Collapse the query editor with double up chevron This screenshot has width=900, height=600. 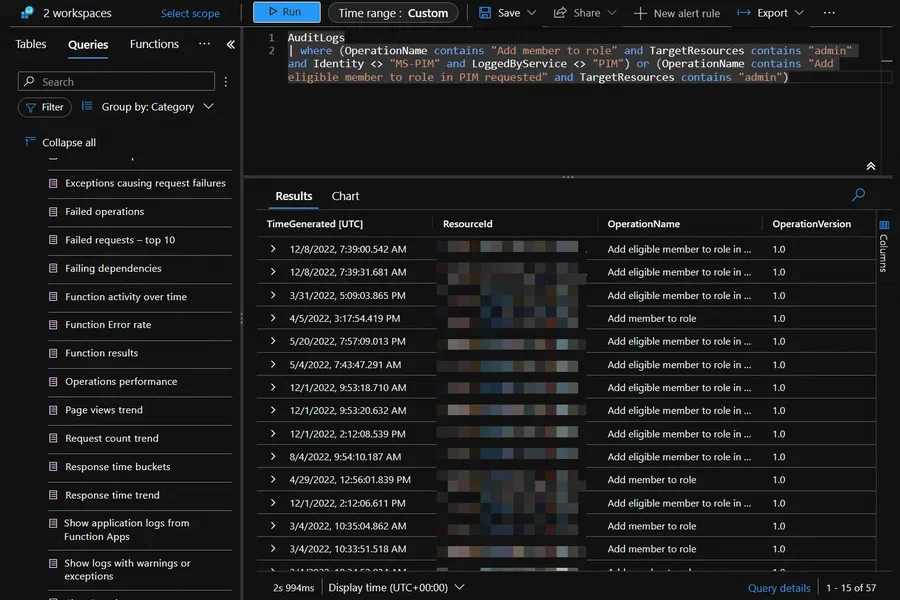coord(871,166)
